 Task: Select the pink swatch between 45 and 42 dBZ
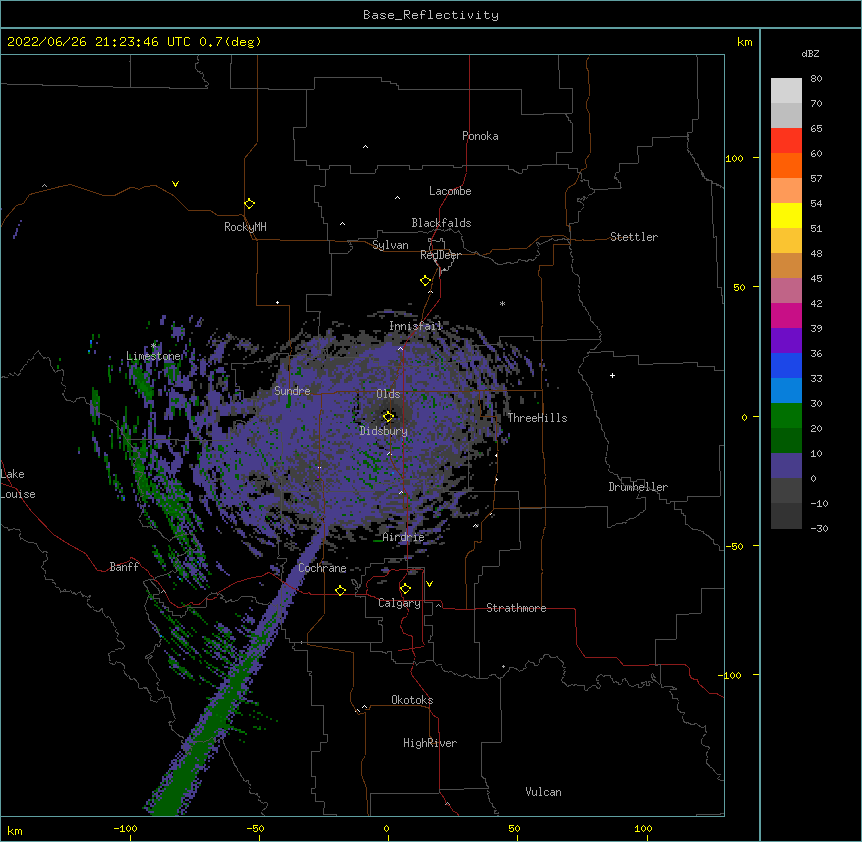pyautogui.click(x=786, y=290)
